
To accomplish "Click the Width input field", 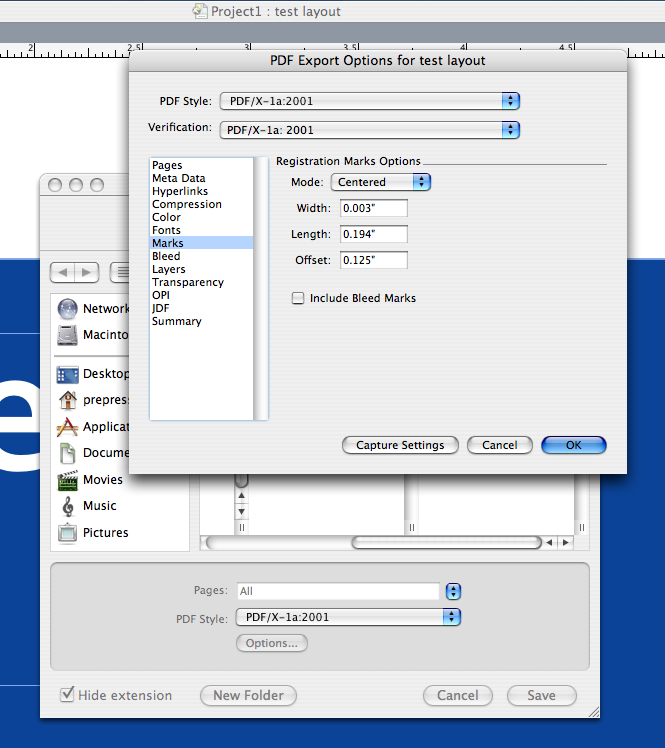I will [x=374, y=208].
